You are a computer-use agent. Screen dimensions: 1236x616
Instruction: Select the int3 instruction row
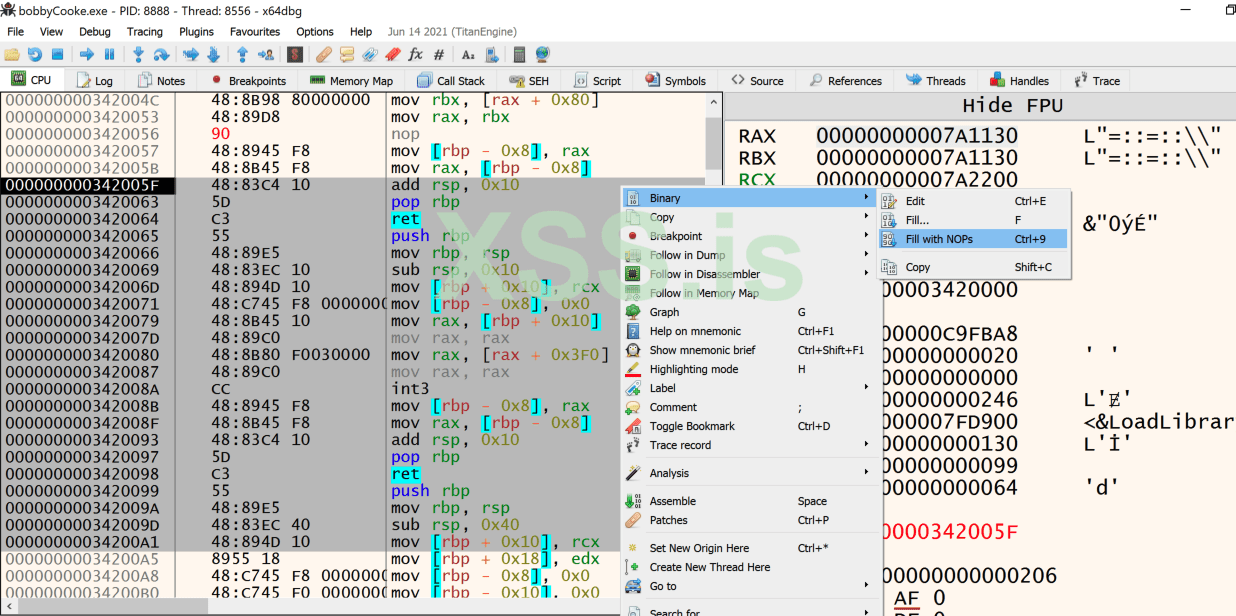(x=410, y=389)
